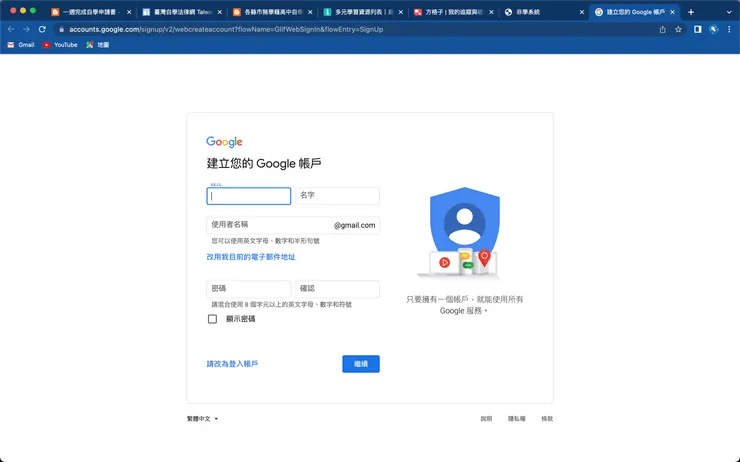
Task: Close the 非學系統 tab
Action: [581, 12]
